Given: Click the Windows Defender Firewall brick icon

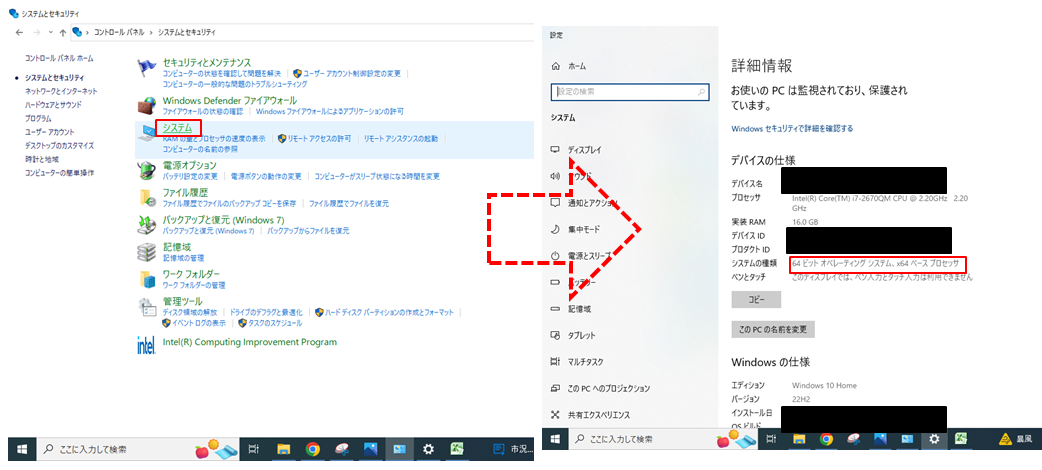Looking at the screenshot, I should tap(146, 106).
